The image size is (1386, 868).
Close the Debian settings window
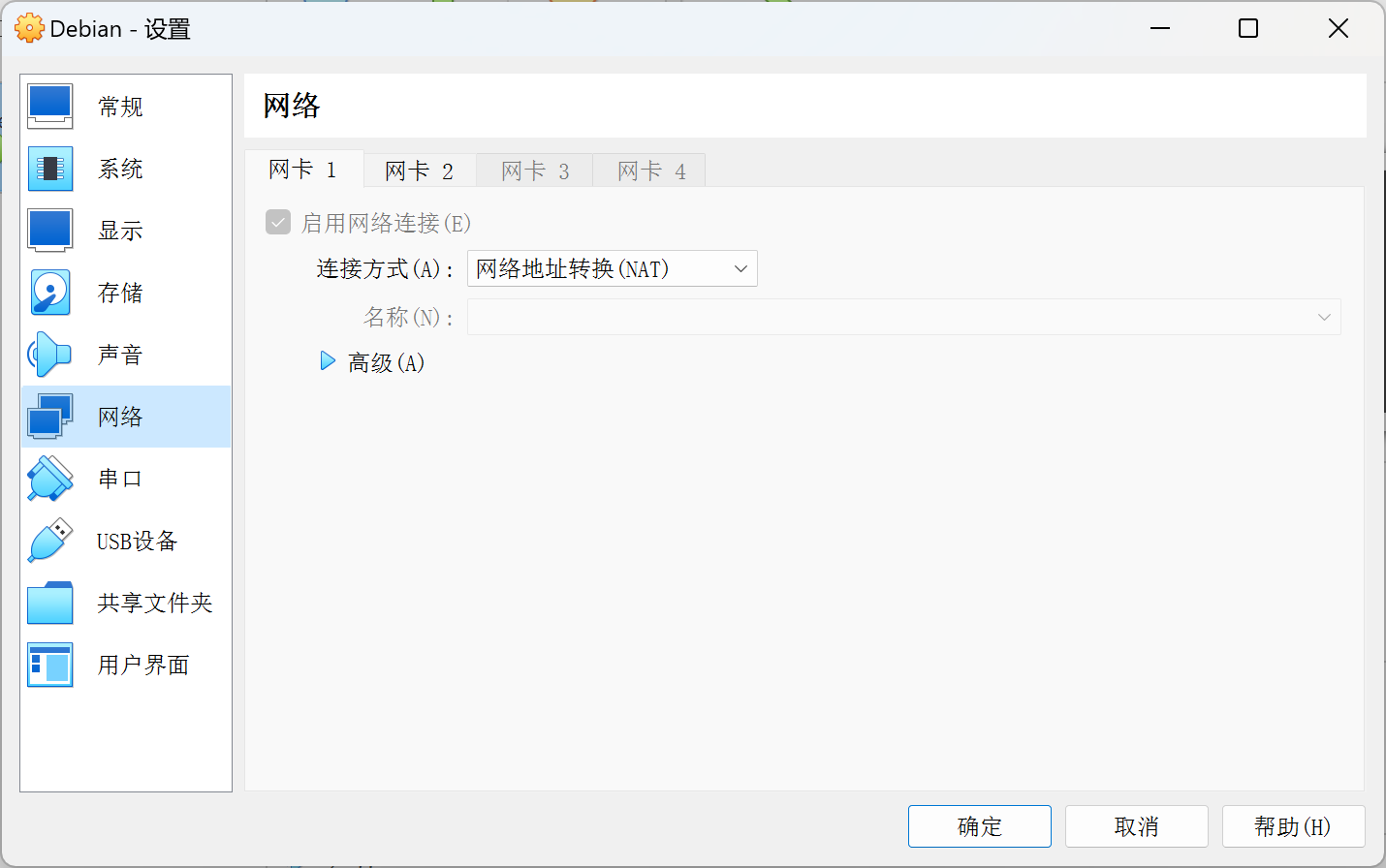(1339, 28)
